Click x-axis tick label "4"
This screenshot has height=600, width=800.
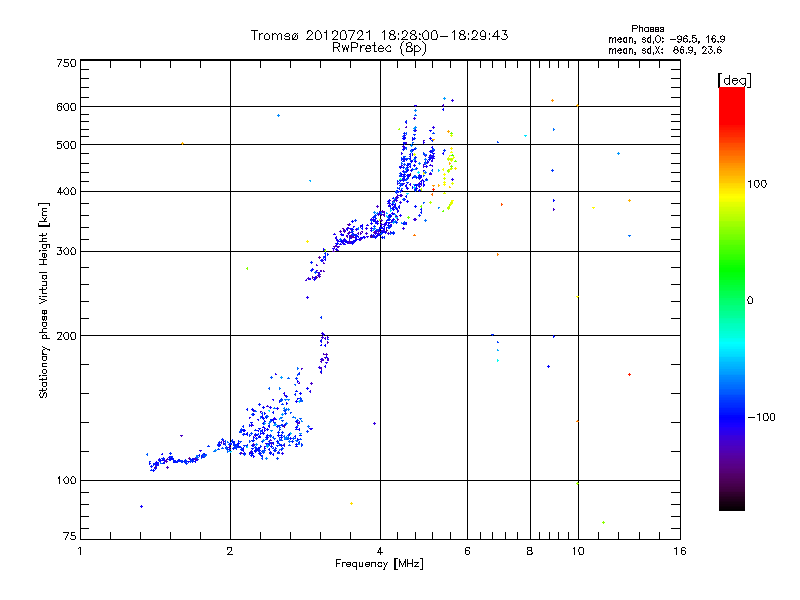[x=380, y=551]
